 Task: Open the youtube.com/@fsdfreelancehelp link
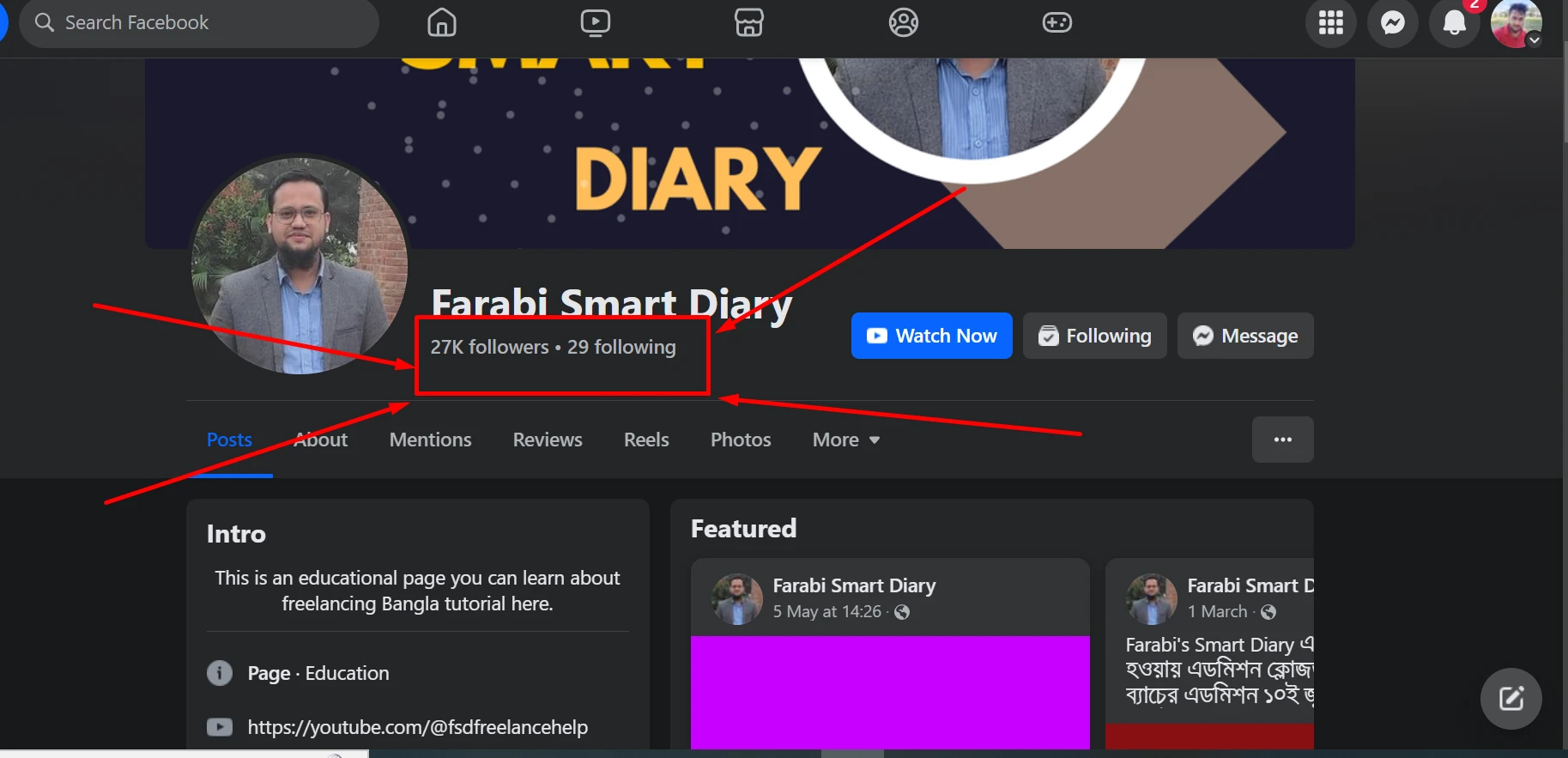click(x=418, y=727)
